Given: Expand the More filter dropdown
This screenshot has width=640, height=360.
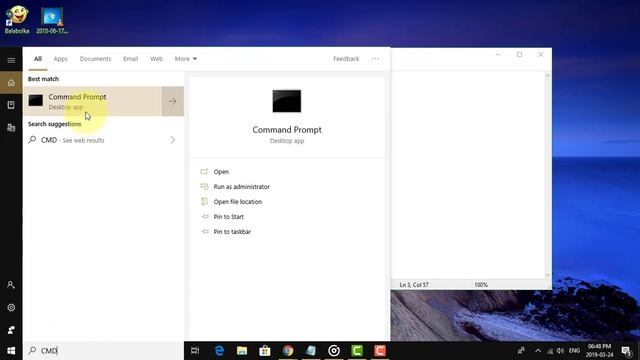Looking at the screenshot, I should (186, 59).
